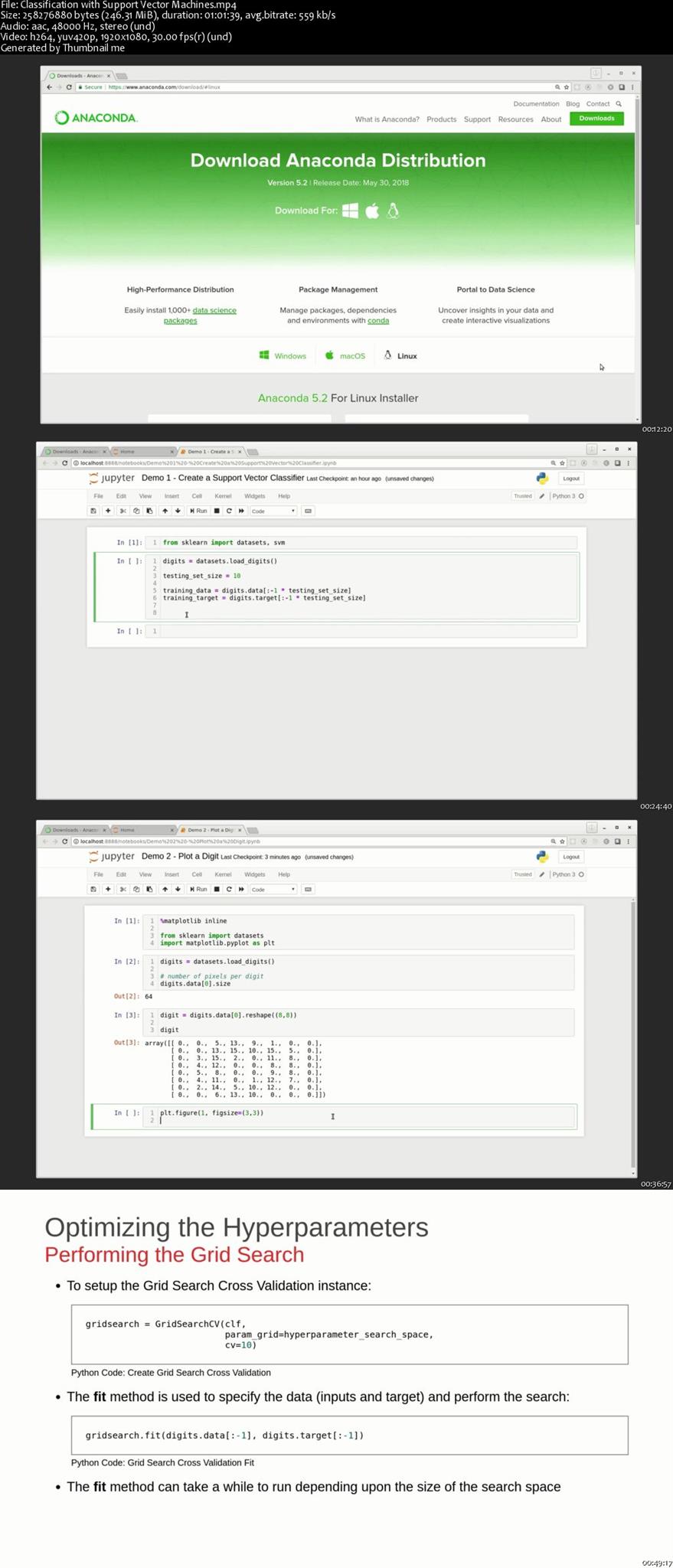
Task: Cut the selected cell in Demo 2 notebook
Action: pyautogui.click(x=123, y=889)
